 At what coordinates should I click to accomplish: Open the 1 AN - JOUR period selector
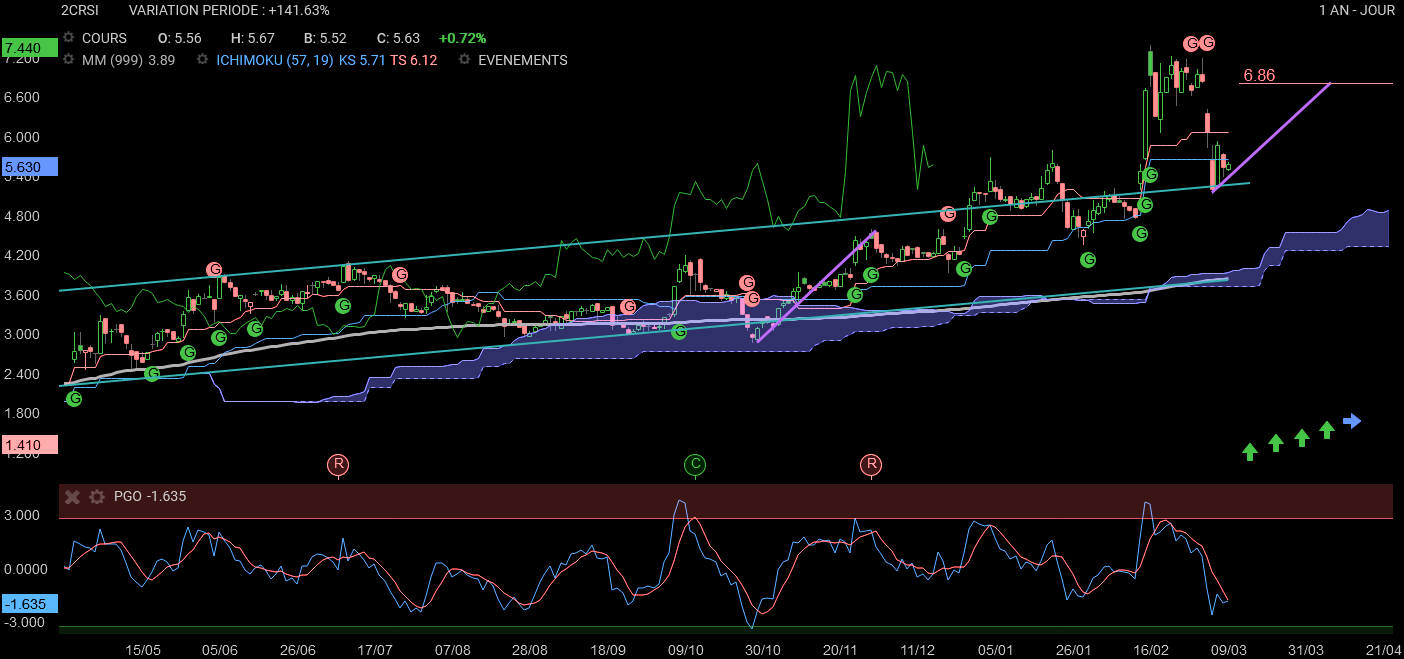(x=1357, y=10)
